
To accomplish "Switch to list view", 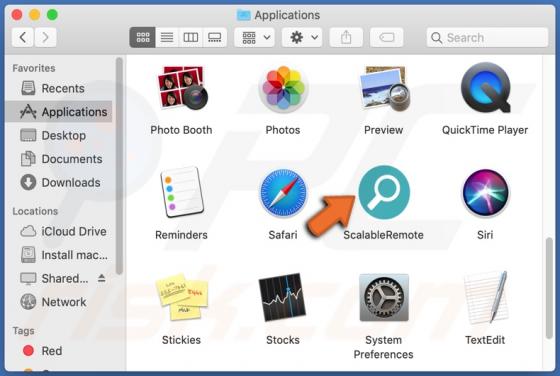I will point(167,37).
